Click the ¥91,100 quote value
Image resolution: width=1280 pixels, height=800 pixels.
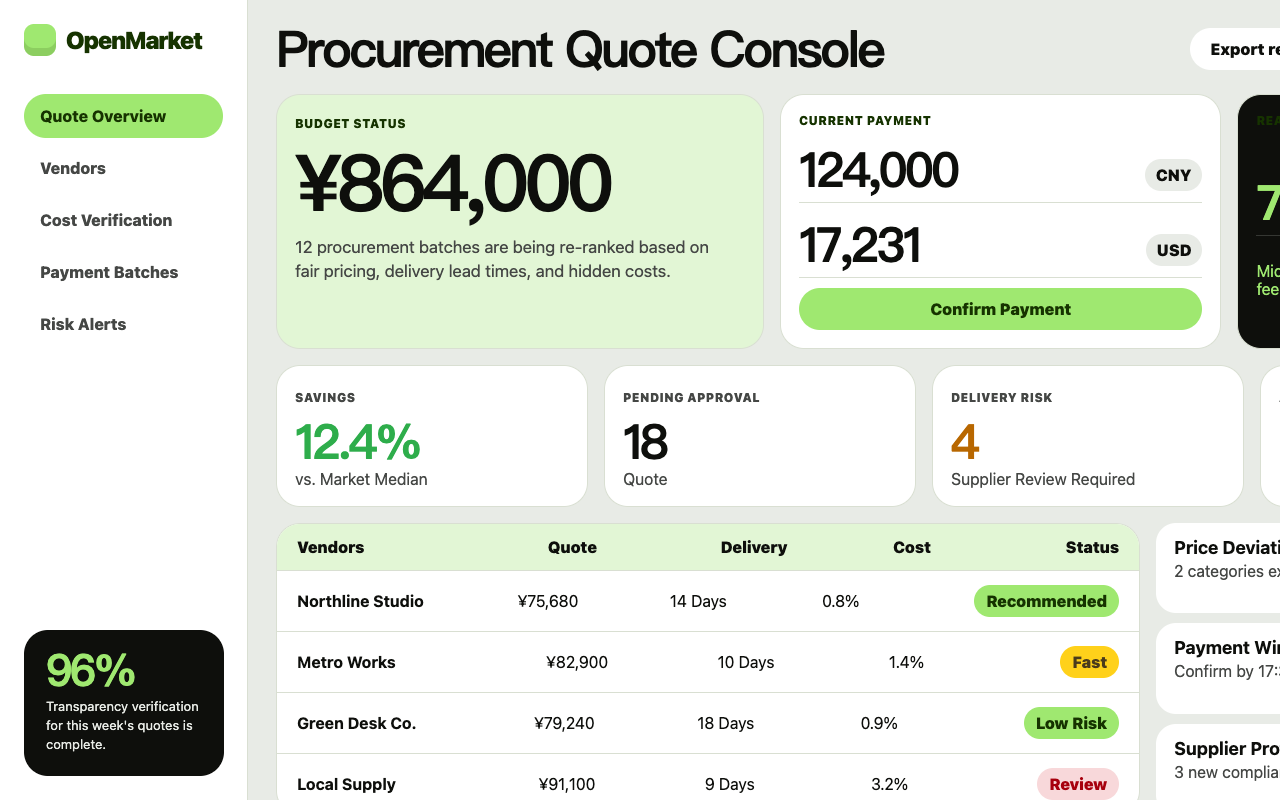[567, 784]
